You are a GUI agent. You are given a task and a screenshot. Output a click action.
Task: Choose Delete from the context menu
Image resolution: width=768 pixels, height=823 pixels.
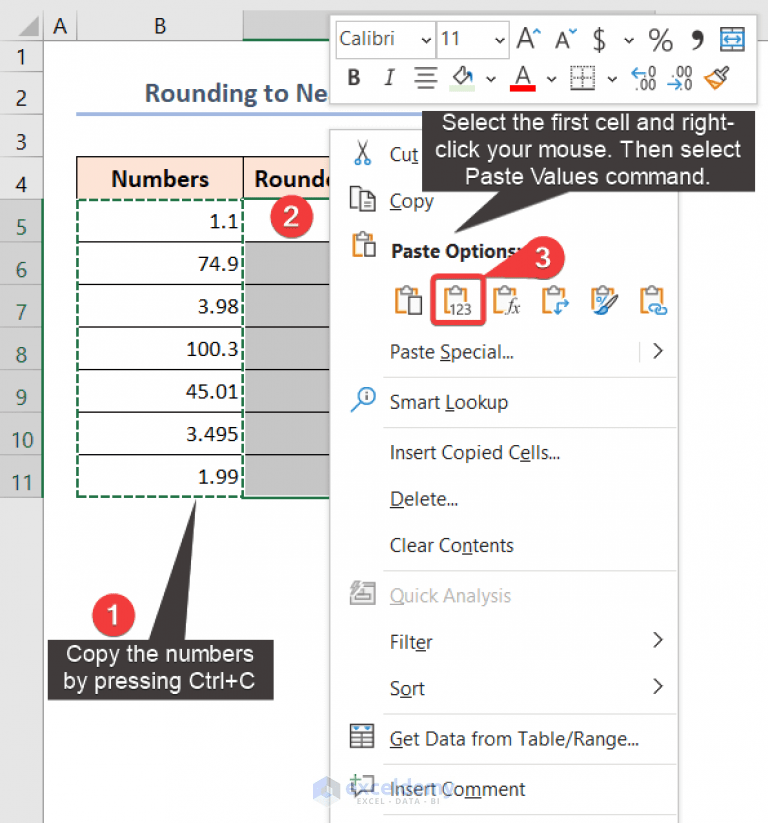pyautogui.click(x=424, y=499)
